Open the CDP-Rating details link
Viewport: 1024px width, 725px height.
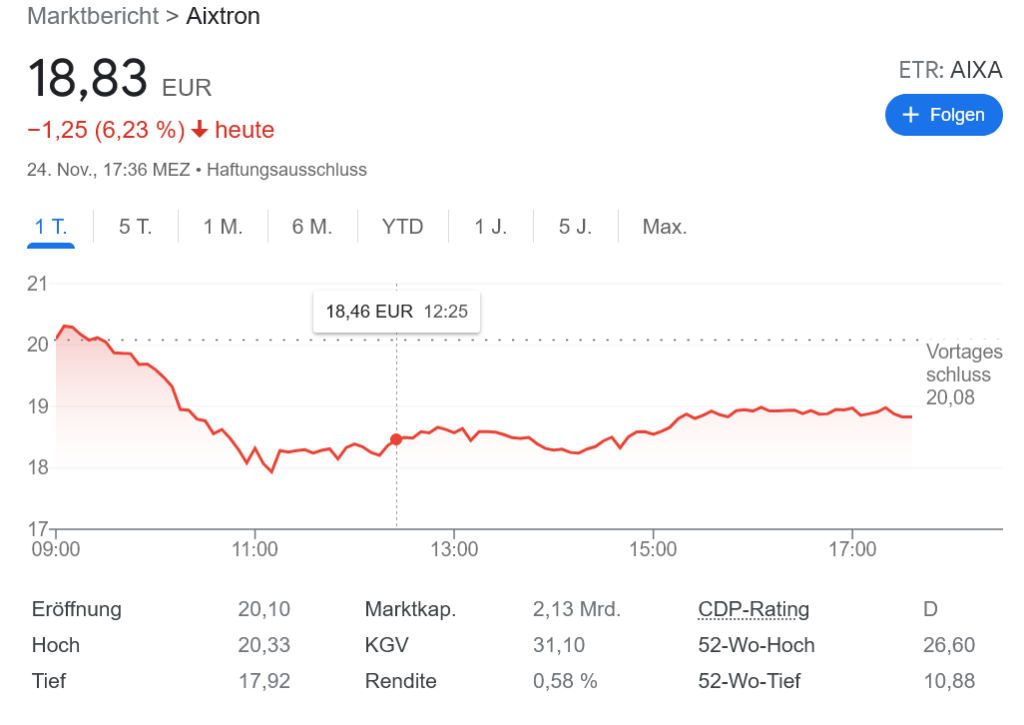coord(753,608)
